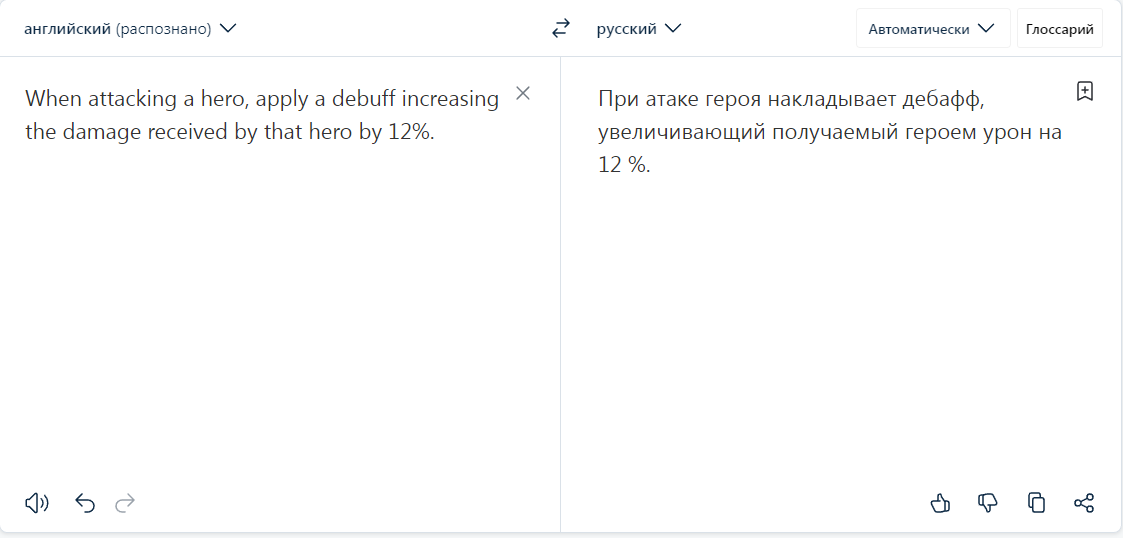This screenshot has height=538, width=1123.
Task: Expand the Автоматически formality dropdown
Action: (932, 29)
